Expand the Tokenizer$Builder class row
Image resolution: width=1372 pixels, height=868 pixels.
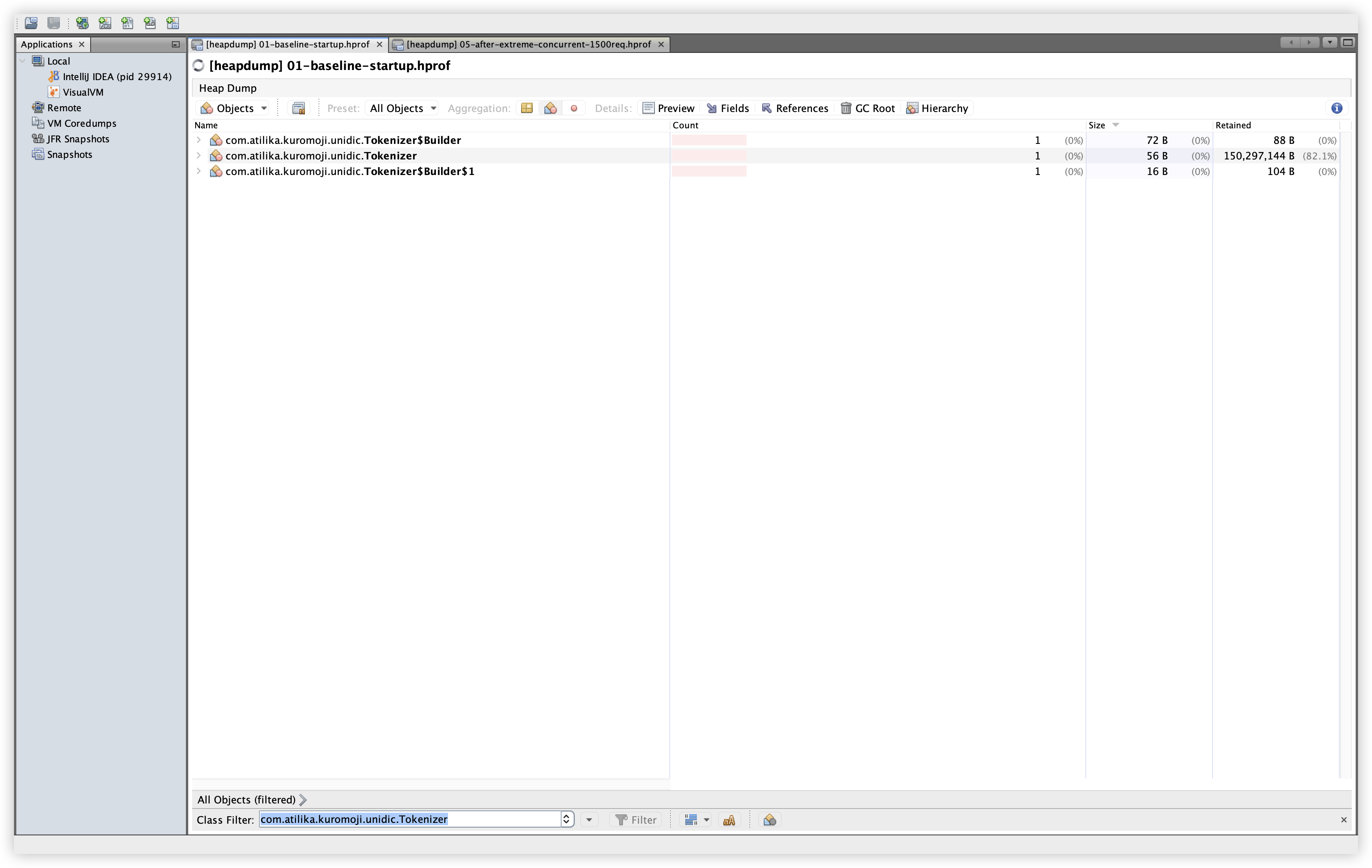pyautogui.click(x=198, y=140)
